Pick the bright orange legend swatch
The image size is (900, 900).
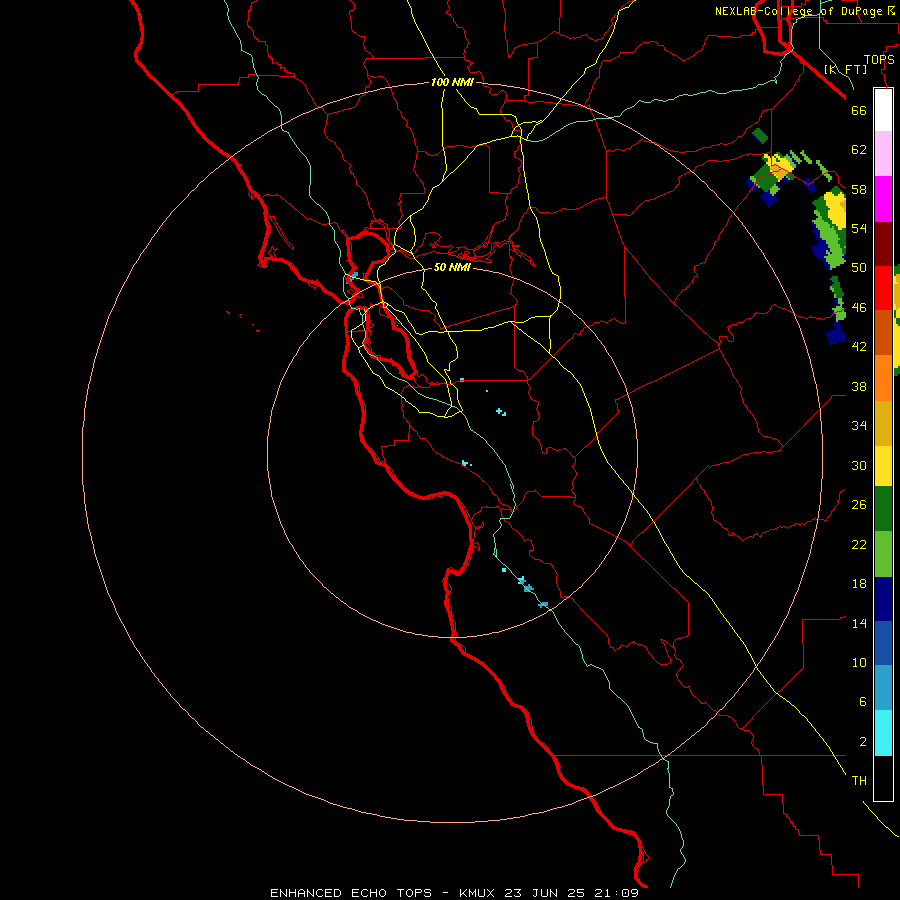click(883, 378)
